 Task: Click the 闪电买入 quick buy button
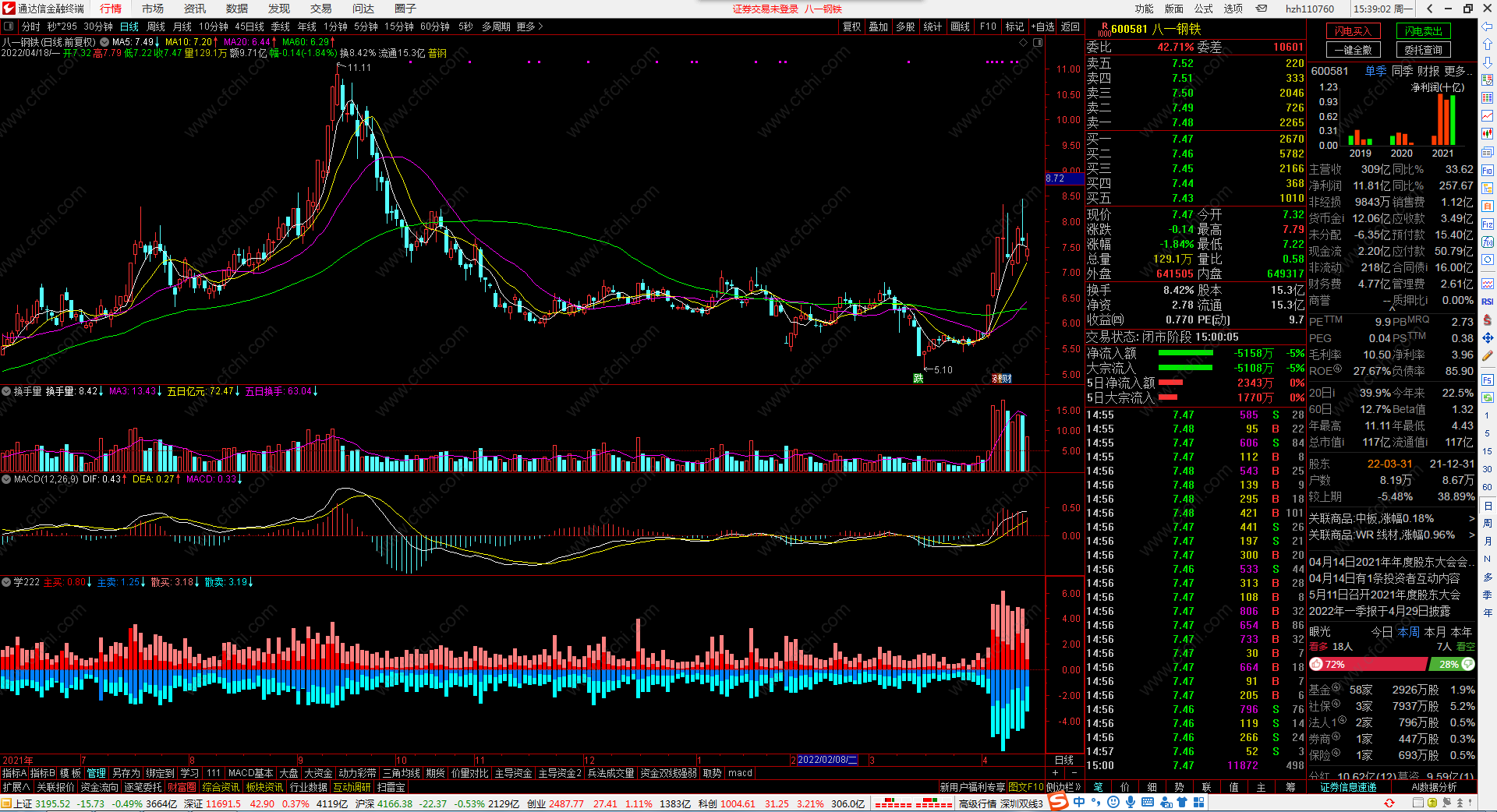click(1353, 31)
